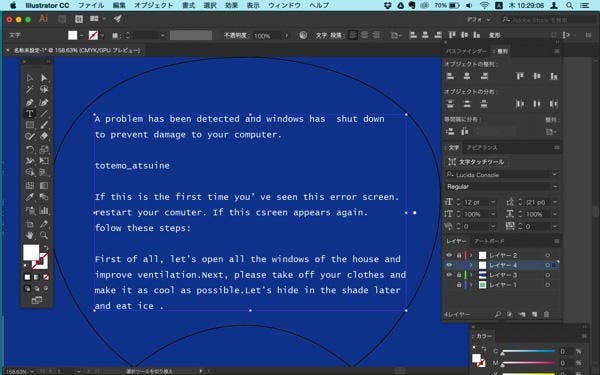Select the Line Segment tool
The image size is (600, 375).
tap(44, 114)
